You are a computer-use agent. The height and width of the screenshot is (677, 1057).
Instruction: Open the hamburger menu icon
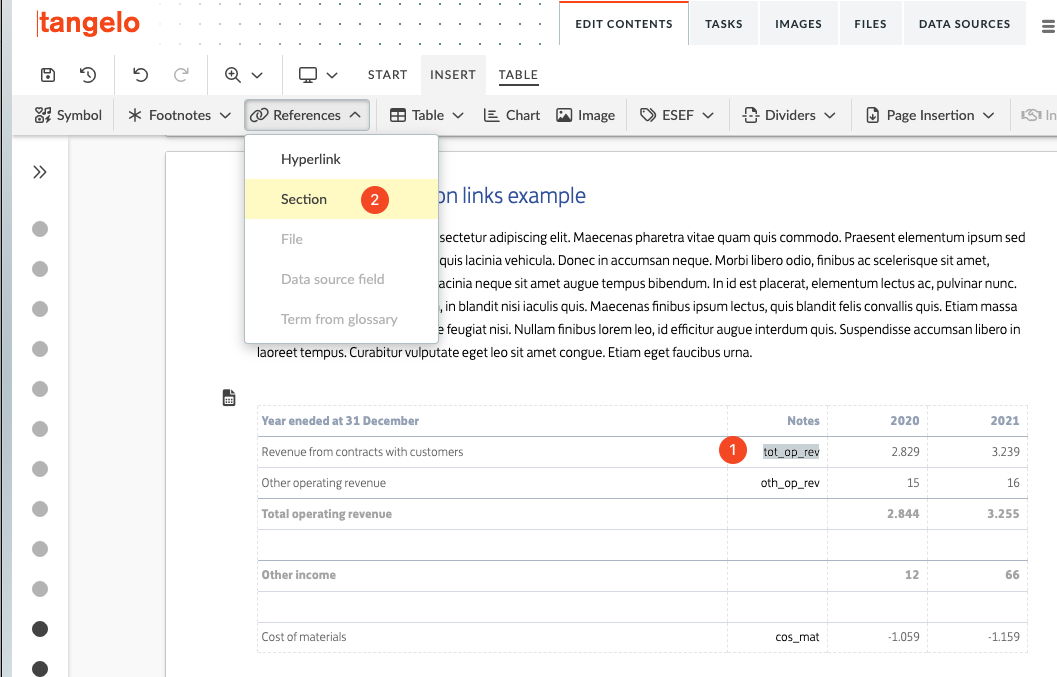[x=1048, y=26]
